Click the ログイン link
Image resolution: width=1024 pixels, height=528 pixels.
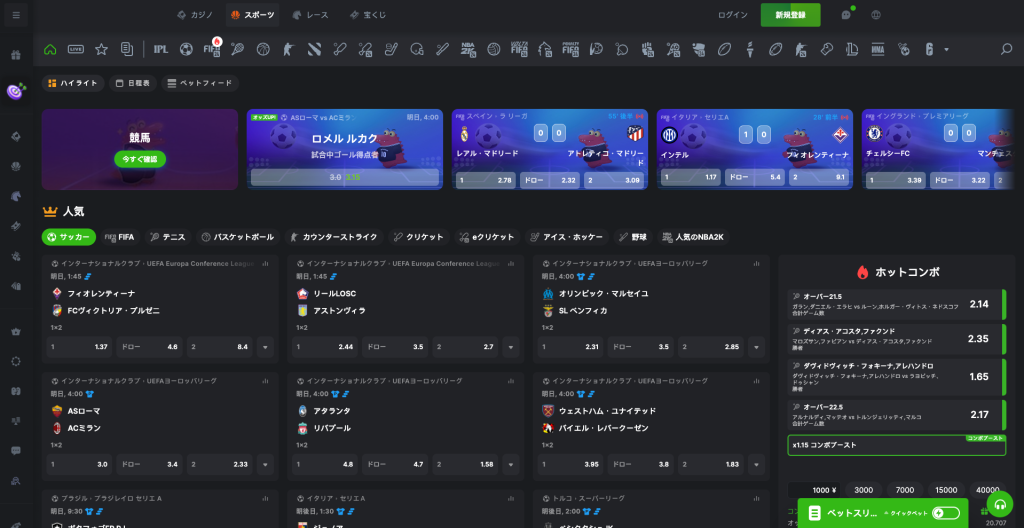pos(733,15)
